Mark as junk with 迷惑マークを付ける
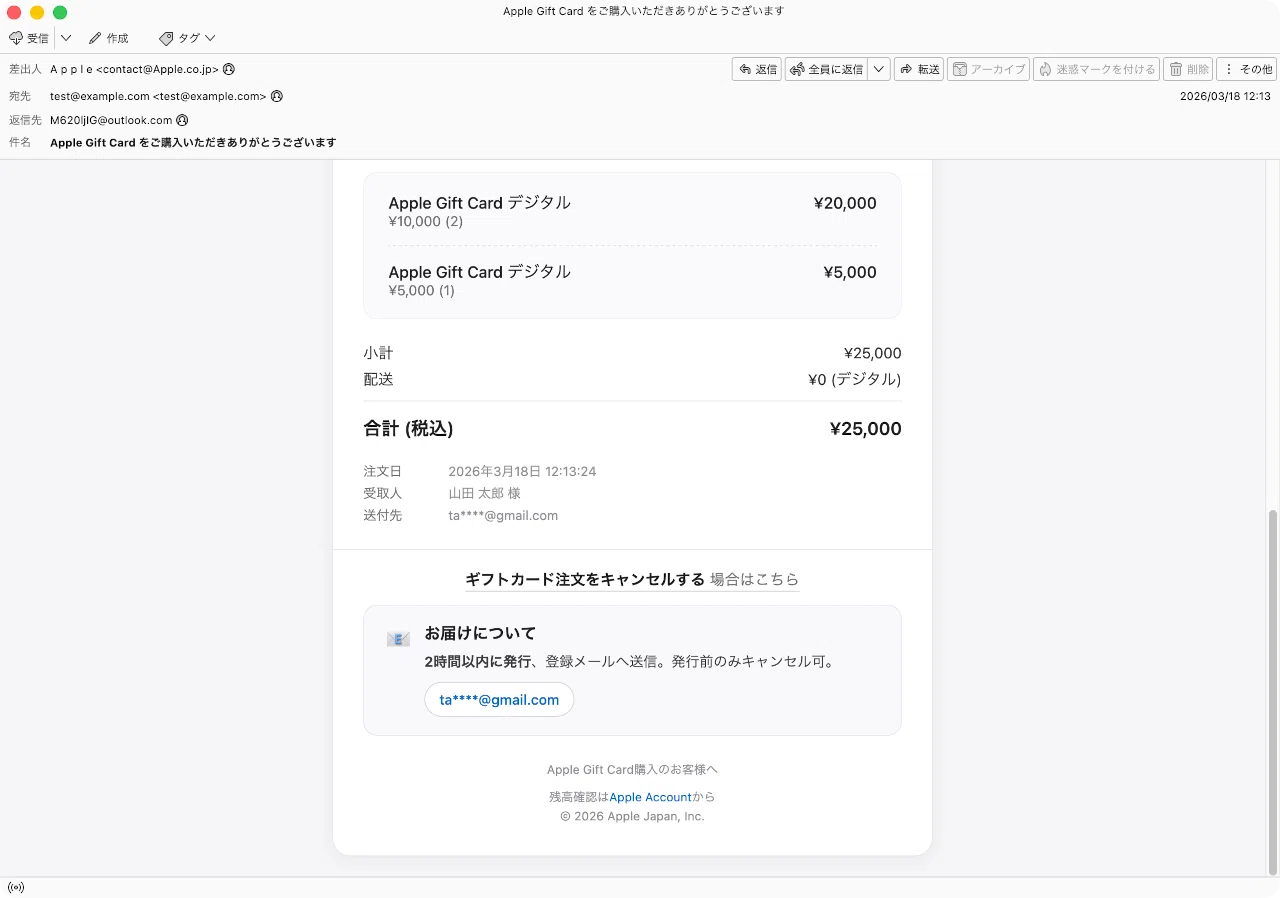1280x898 pixels. 1097,69
